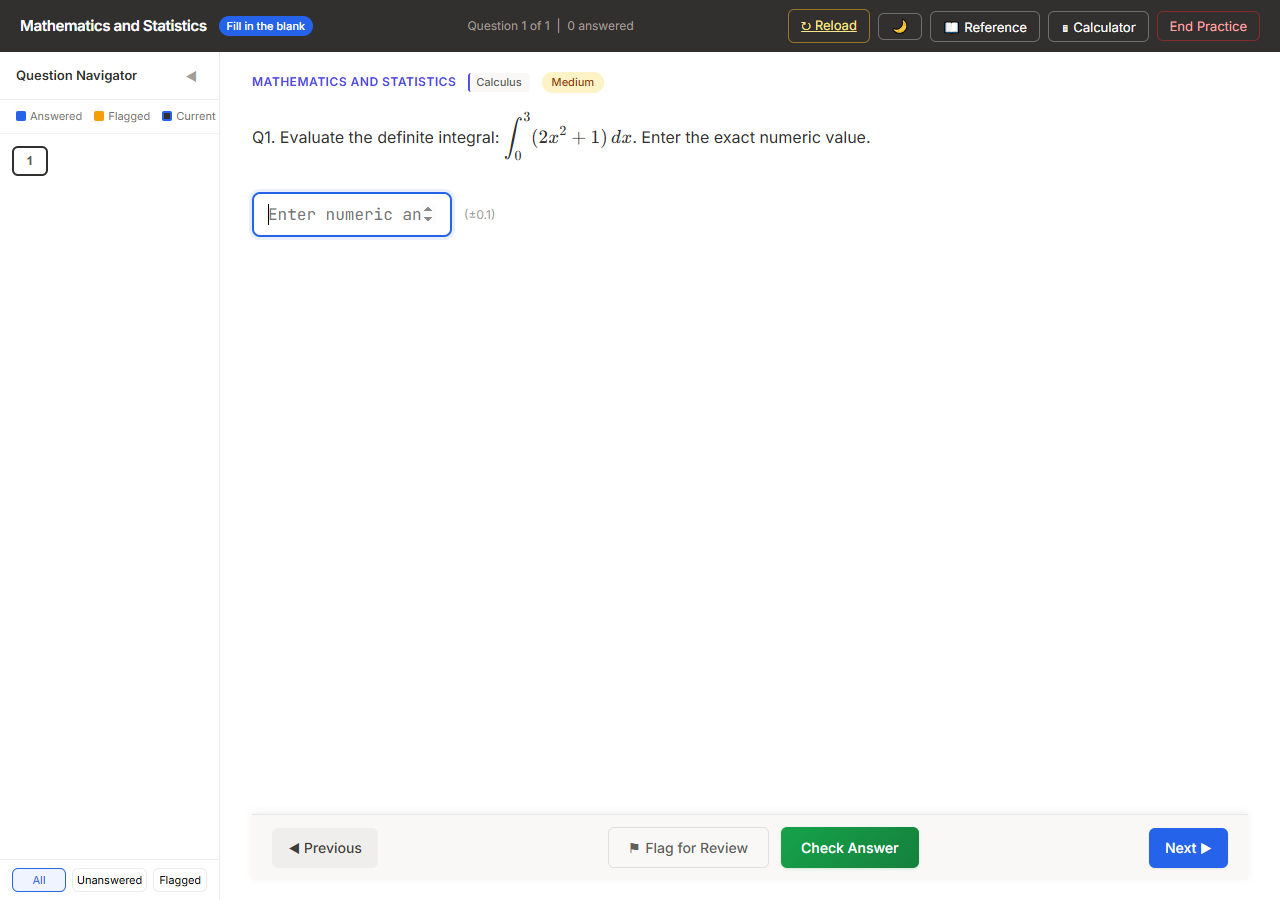Filter navigator to Unanswered questions
Image resolution: width=1280 pixels, height=900 pixels.
(109, 880)
